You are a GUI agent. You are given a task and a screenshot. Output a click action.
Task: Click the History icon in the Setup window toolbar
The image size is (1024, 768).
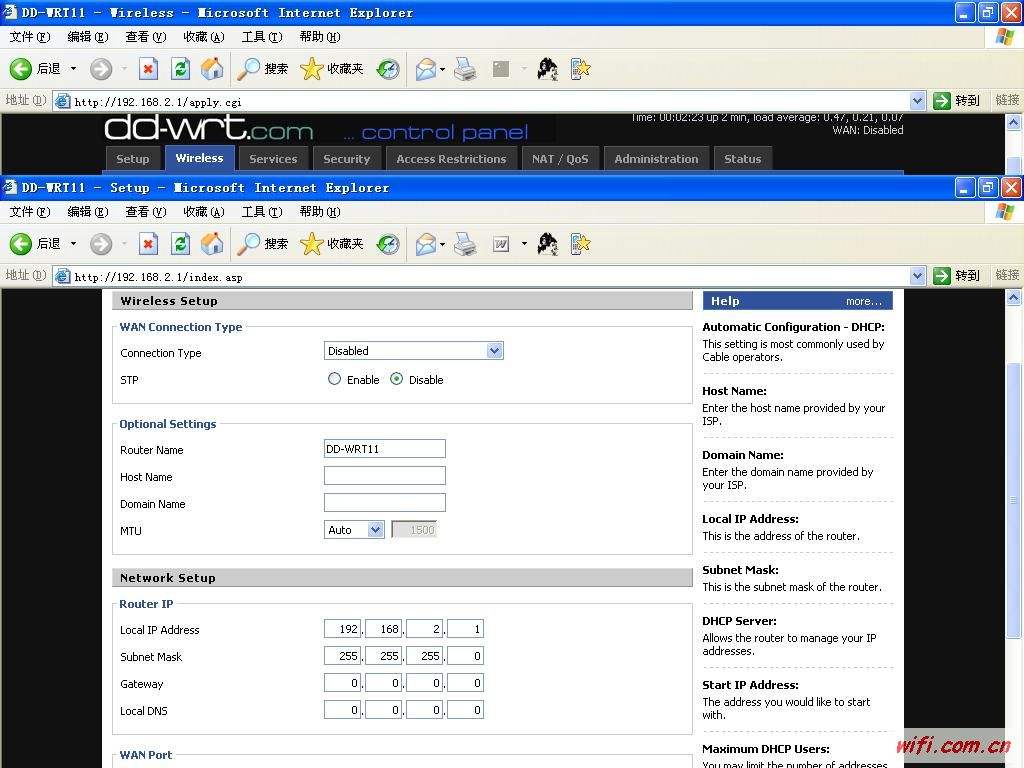[388, 244]
